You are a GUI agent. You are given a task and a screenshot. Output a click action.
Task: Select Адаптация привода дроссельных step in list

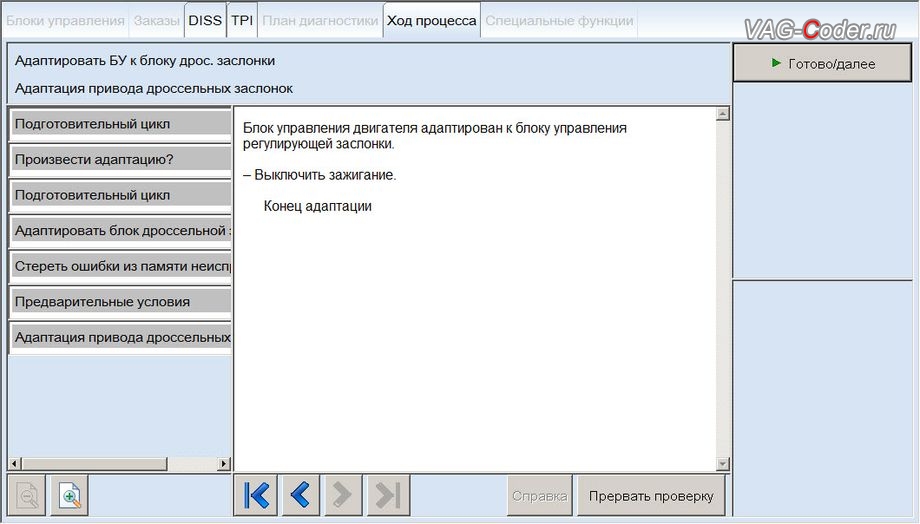point(120,337)
